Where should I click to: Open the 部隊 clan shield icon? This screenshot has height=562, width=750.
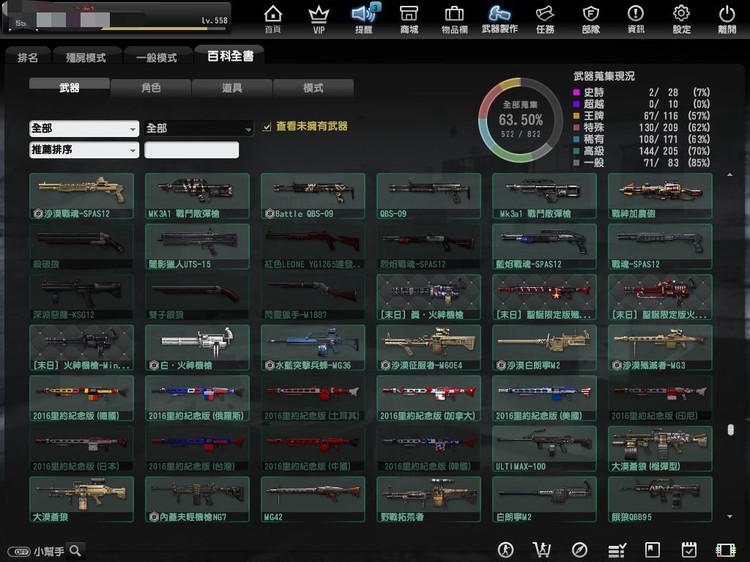pyautogui.click(x=591, y=19)
